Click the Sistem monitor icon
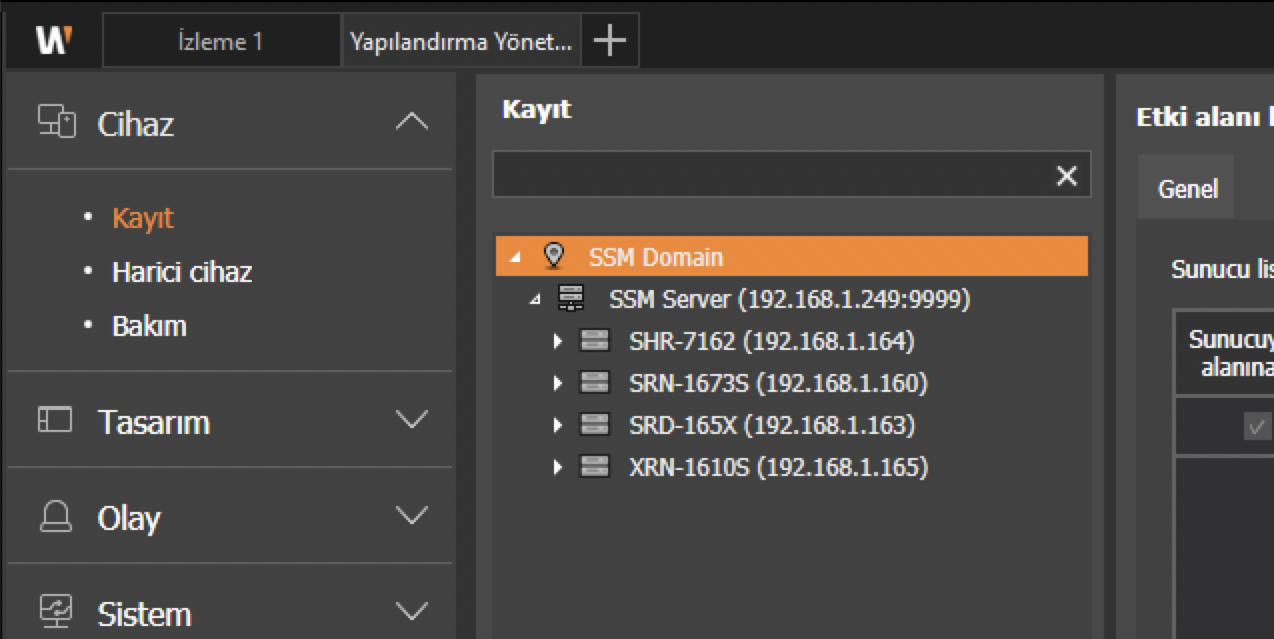Image resolution: width=1274 pixels, height=639 pixels. pyautogui.click(x=55, y=610)
